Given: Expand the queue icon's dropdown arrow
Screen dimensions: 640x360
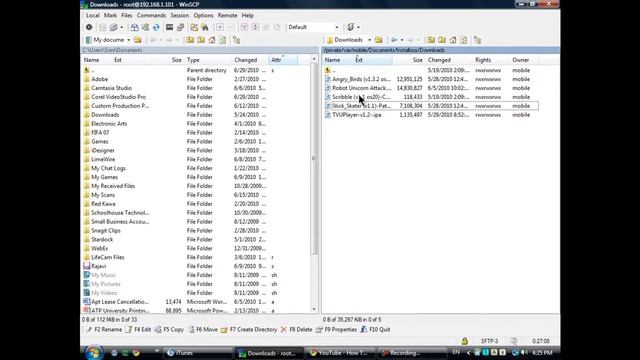Looking at the screenshot, I should pos(122,27).
